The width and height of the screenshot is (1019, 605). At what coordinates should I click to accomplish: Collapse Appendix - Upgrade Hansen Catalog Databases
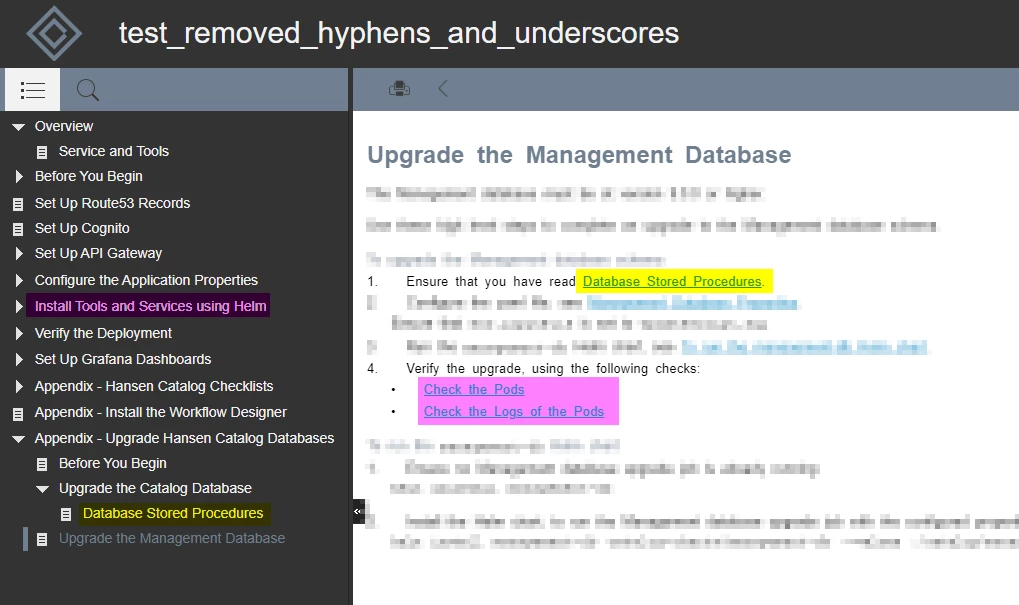click(18, 439)
